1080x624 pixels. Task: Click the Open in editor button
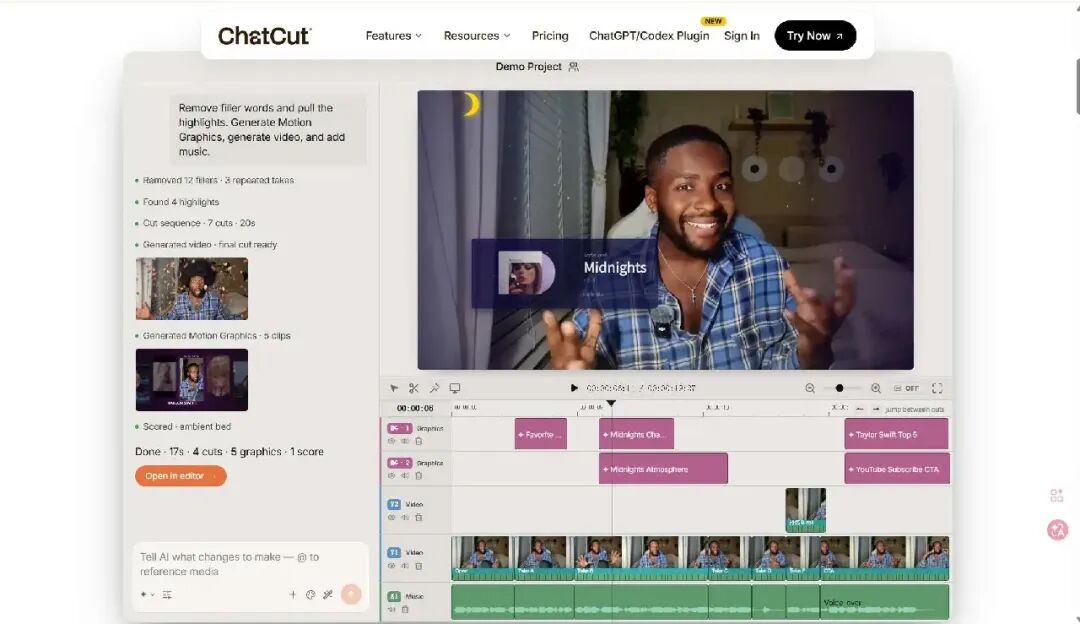[180, 476]
